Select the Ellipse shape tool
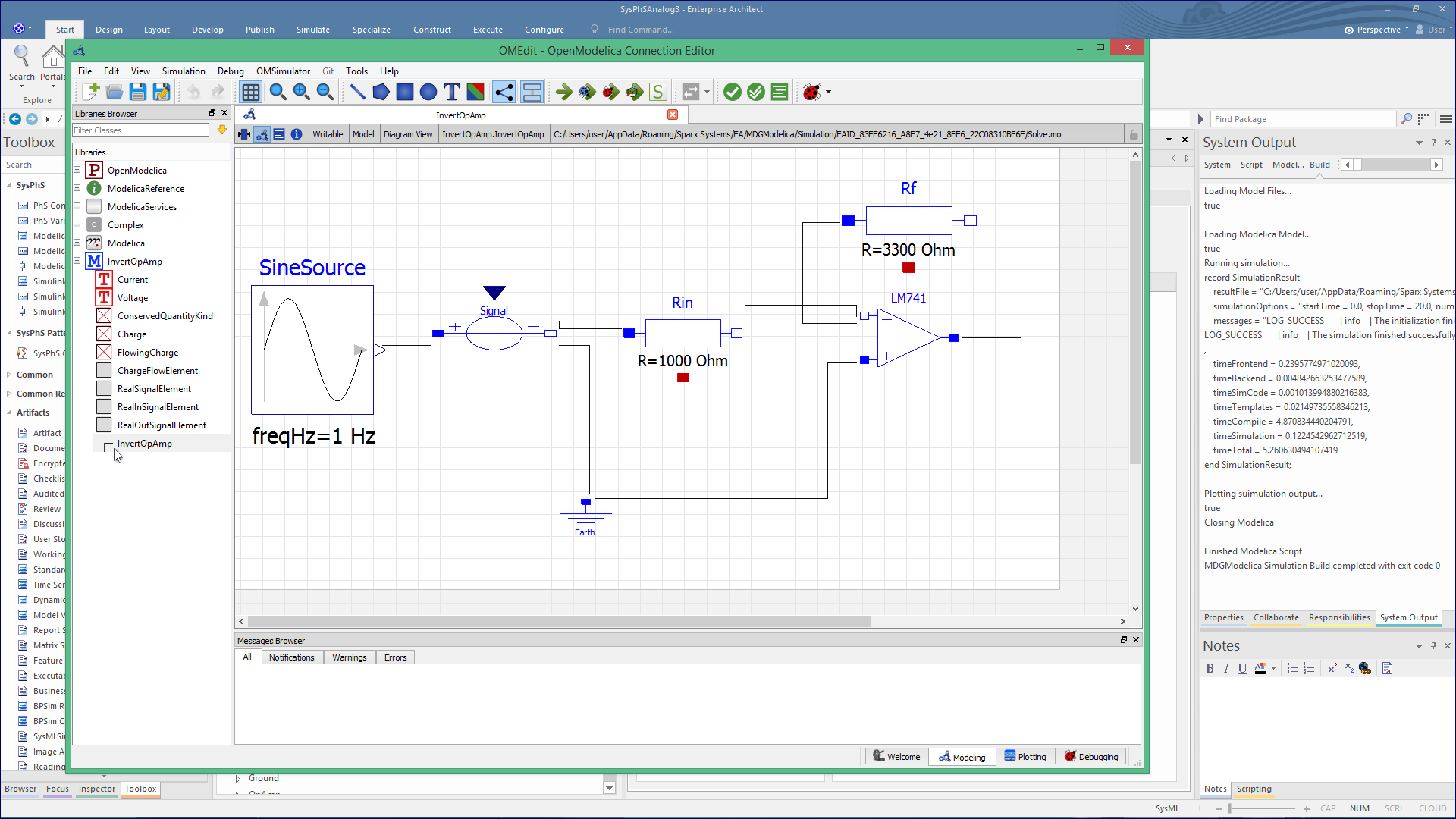Image resolution: width=1456 pixels, height=819 pixels. (x=428, y=92)
